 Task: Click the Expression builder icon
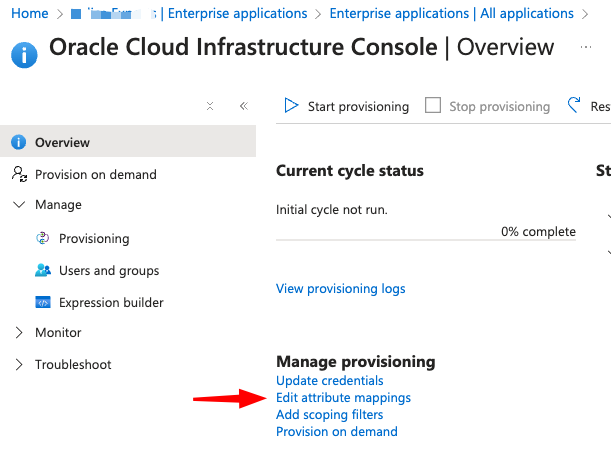[x=43, y=302]
